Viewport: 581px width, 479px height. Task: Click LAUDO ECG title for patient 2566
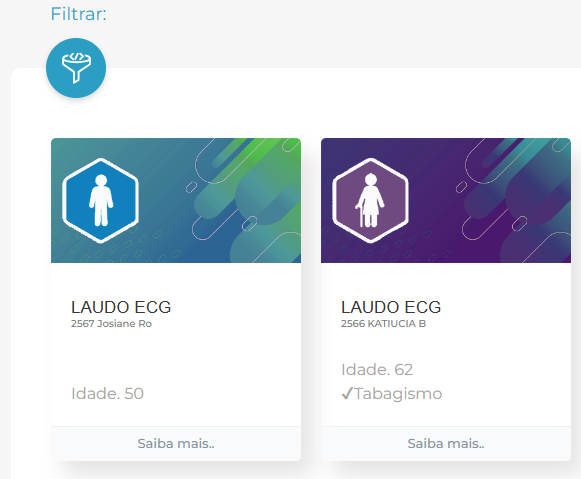[391, 307]
